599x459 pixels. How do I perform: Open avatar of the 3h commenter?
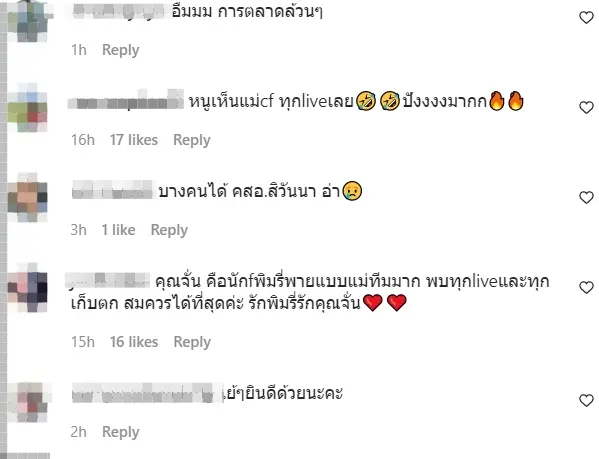(x=28, y=197)
